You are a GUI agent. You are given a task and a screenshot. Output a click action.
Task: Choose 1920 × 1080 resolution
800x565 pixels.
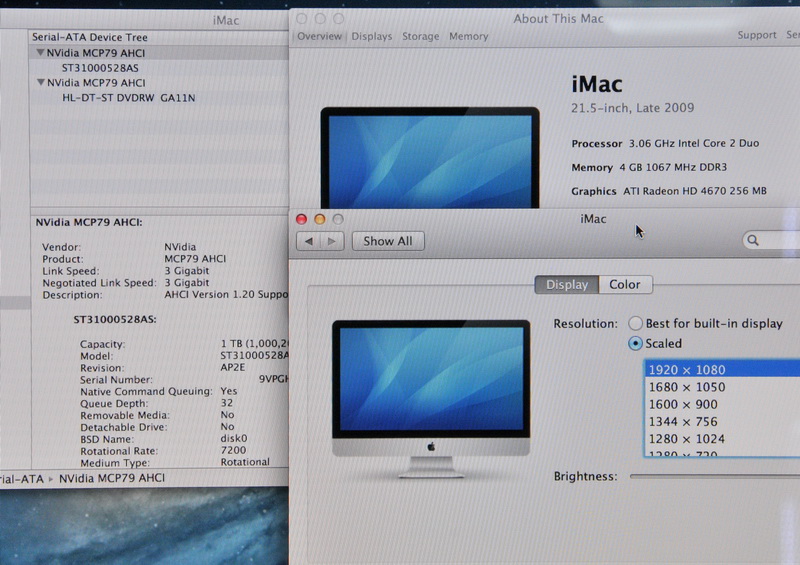coord(722,369)
